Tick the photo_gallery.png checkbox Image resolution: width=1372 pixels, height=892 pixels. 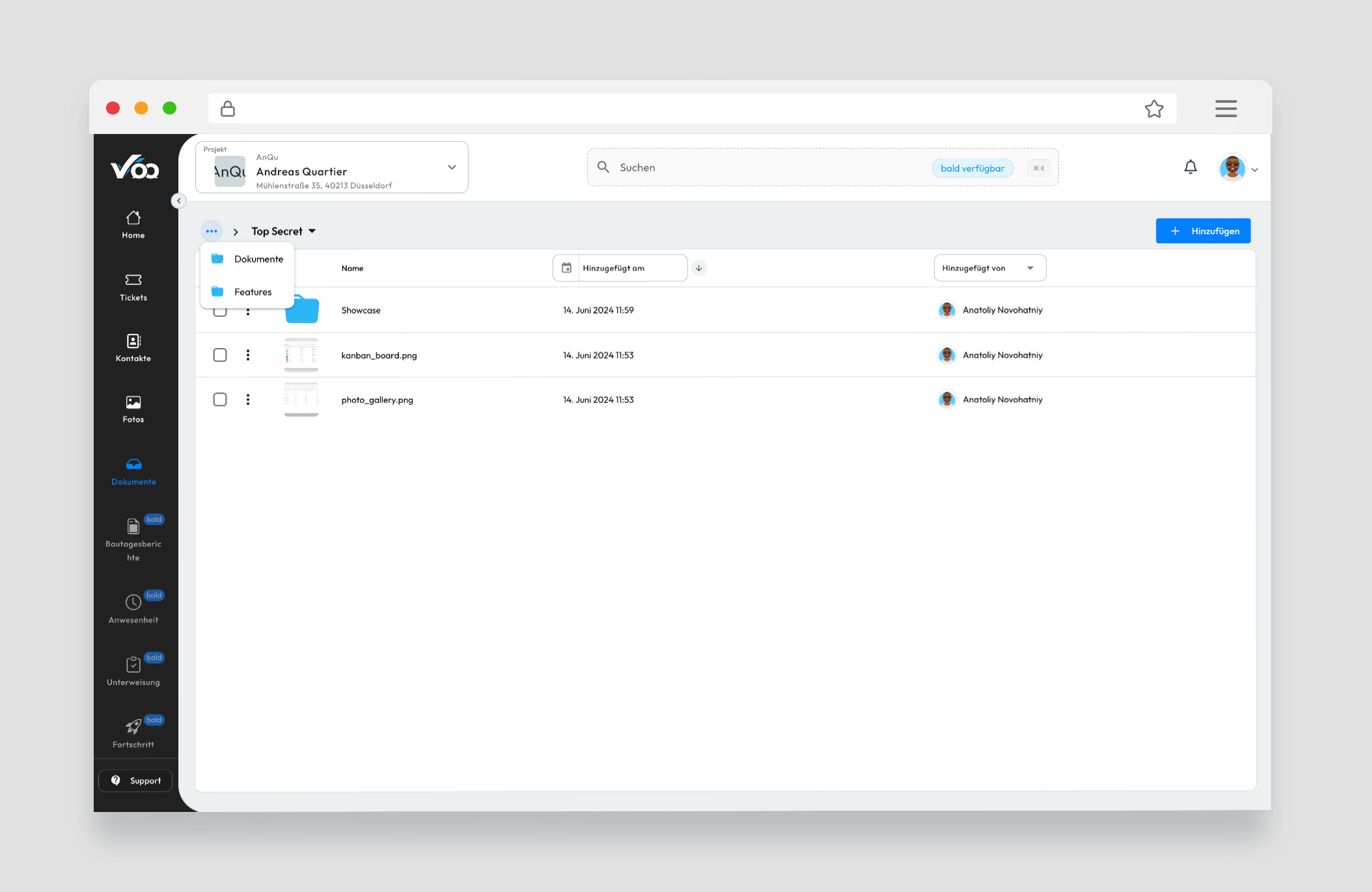click(220, 399)
